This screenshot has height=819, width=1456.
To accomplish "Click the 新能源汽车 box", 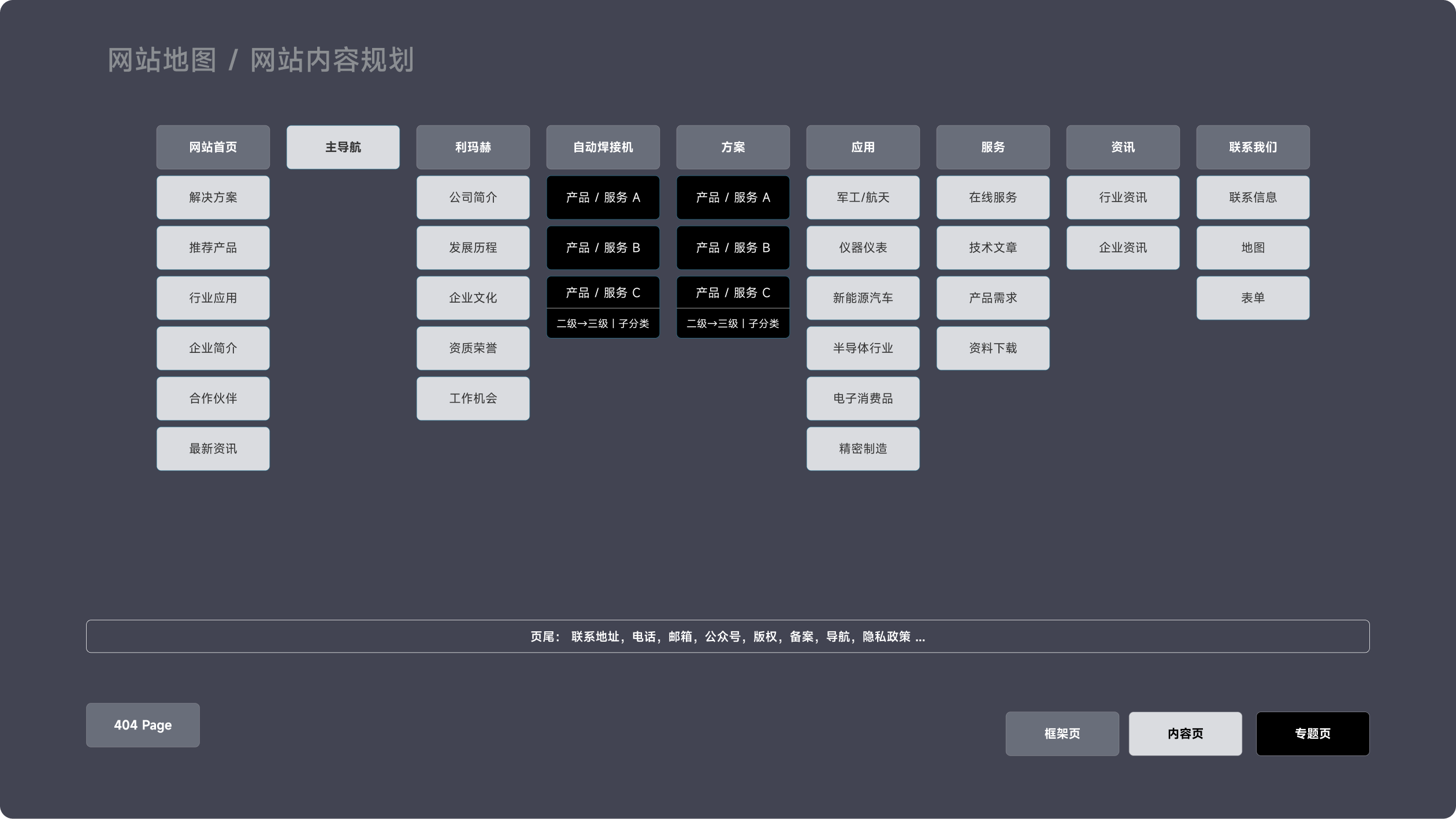I will 863,298.
